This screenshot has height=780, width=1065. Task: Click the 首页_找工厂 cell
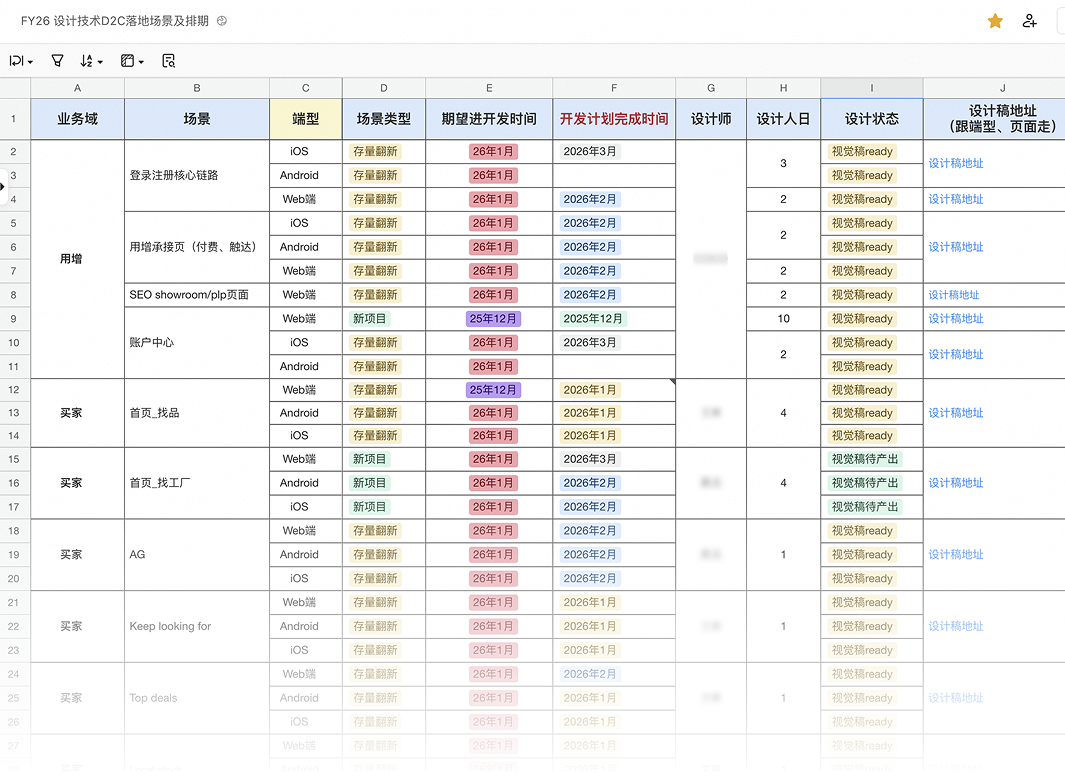coord(197,483)
